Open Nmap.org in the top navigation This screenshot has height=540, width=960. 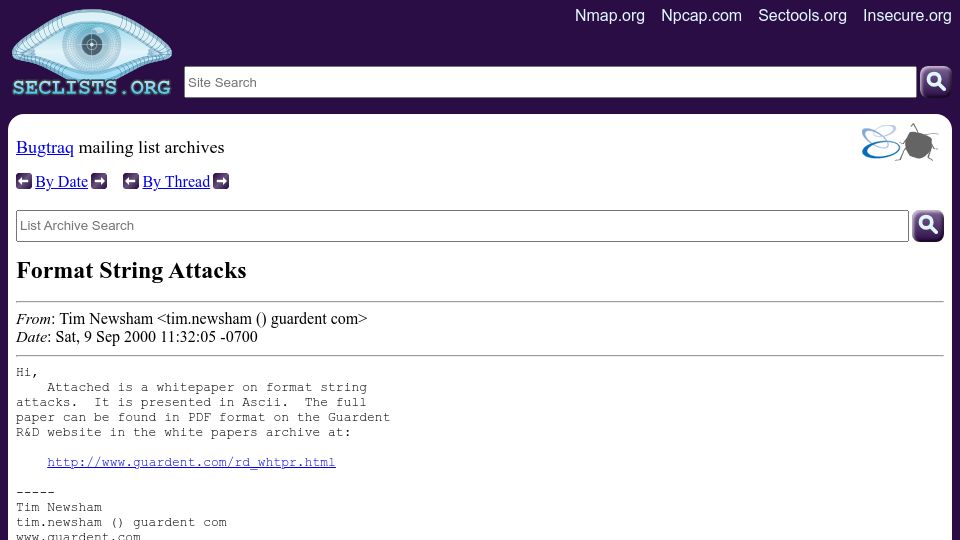pos(609,15)
